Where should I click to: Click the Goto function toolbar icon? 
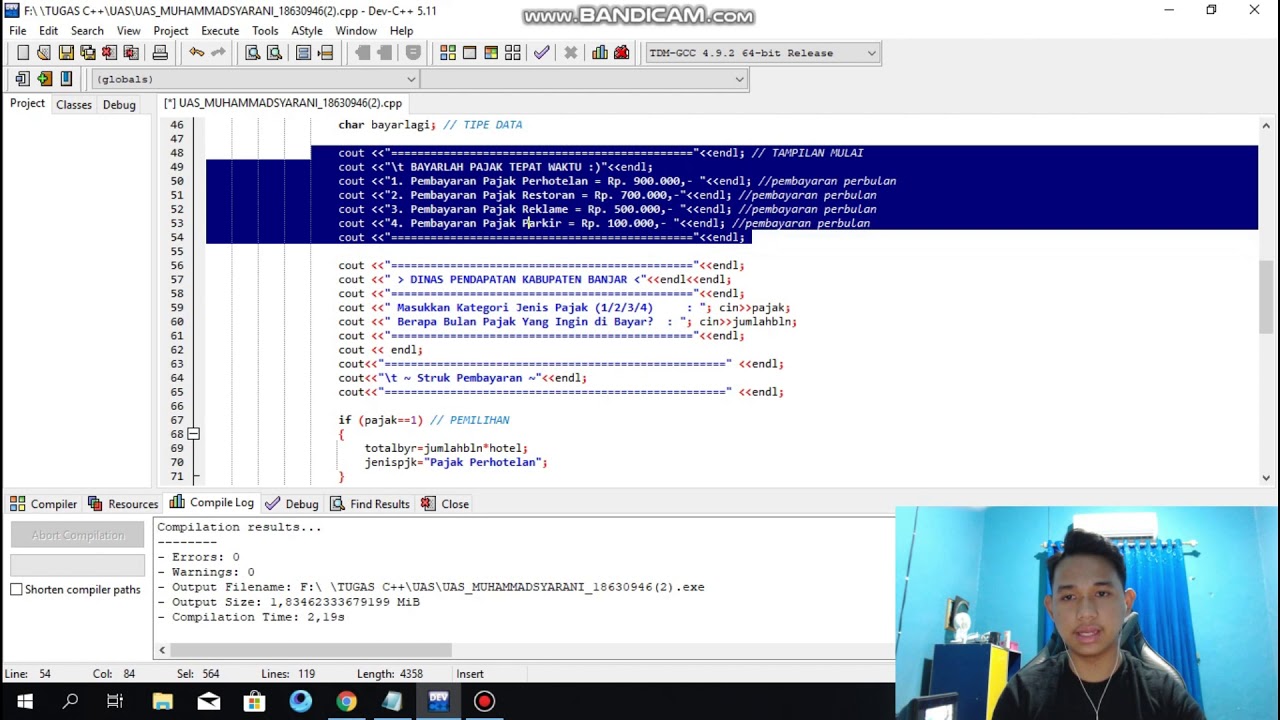pos(304,53)
